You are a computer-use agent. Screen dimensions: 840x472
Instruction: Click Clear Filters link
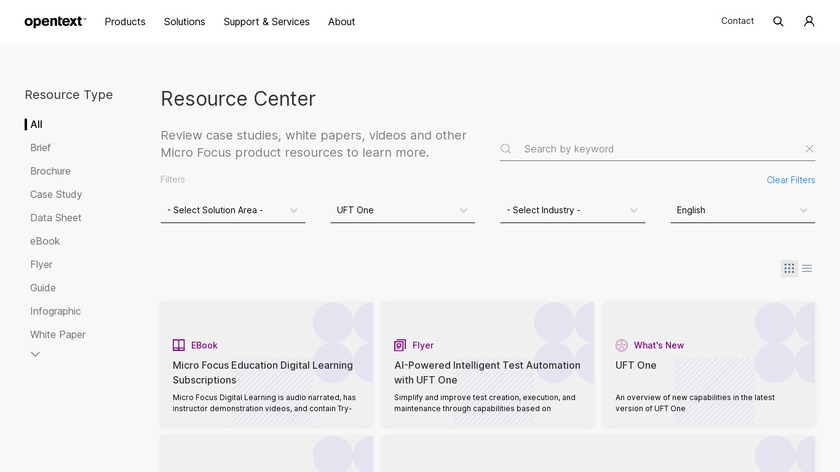(791, 180)
